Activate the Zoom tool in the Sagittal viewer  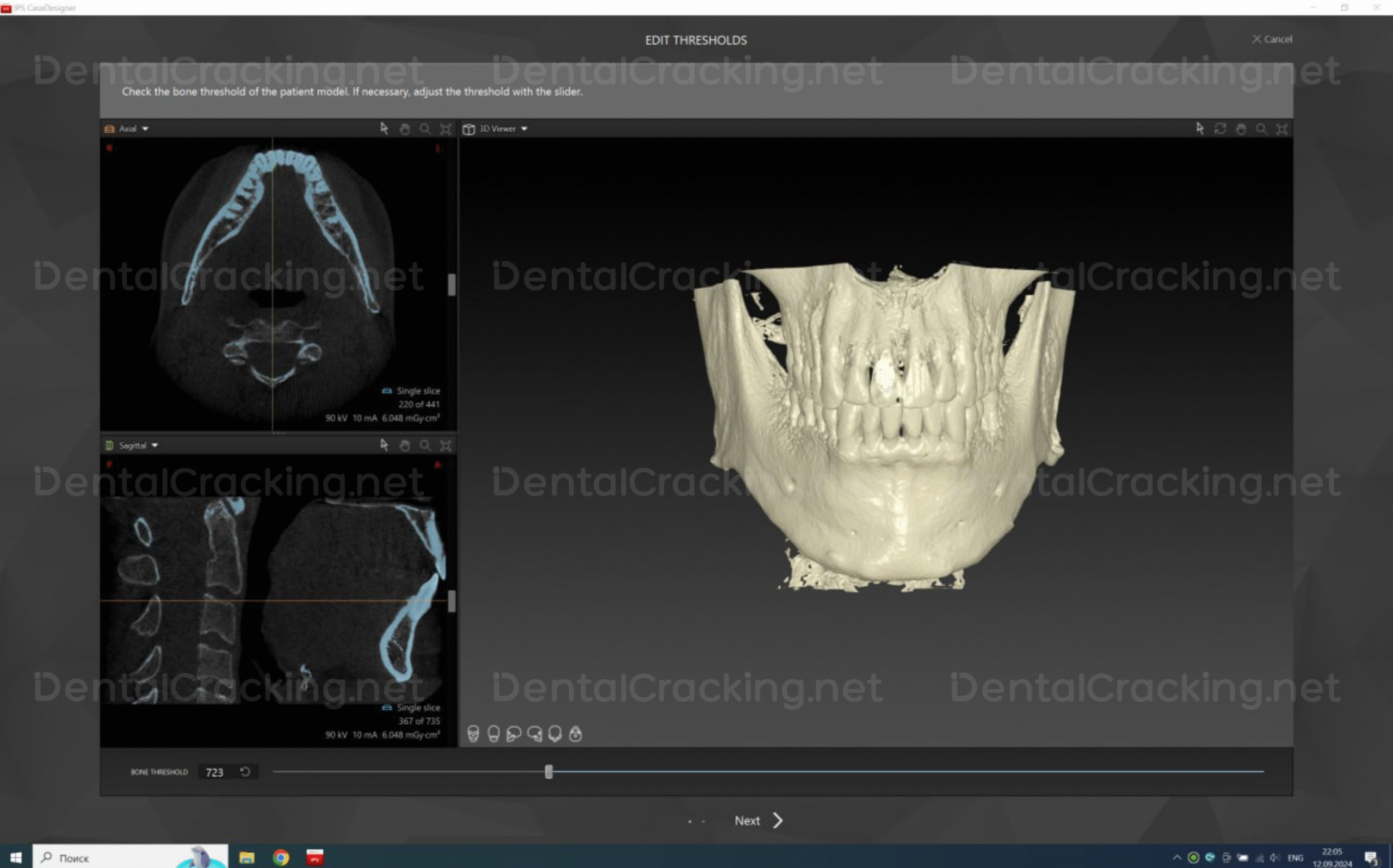[426, 445]
